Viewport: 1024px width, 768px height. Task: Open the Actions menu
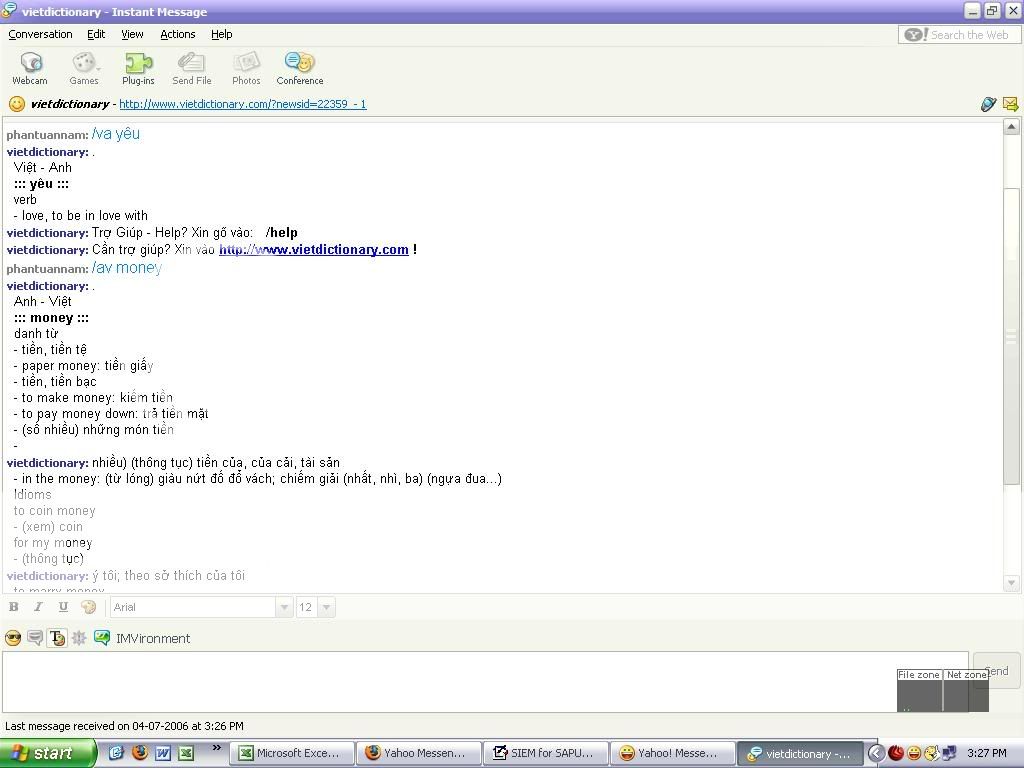177,34
